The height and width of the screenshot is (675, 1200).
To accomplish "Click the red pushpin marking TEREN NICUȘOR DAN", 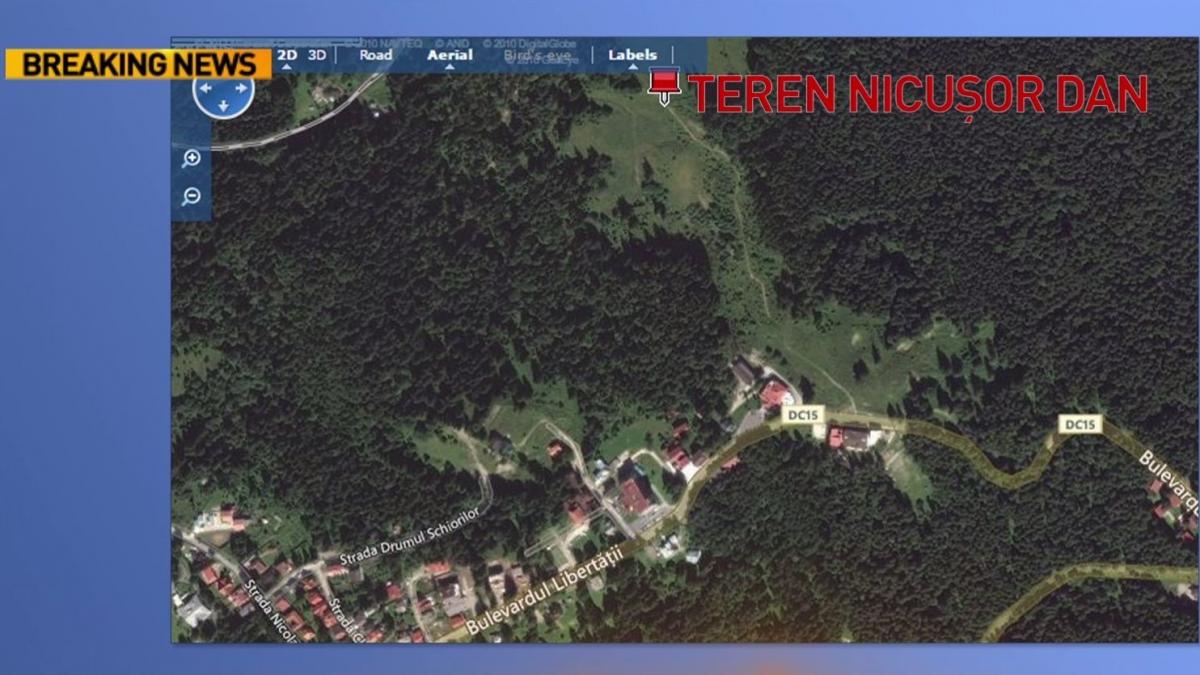I will coord(664,84).
